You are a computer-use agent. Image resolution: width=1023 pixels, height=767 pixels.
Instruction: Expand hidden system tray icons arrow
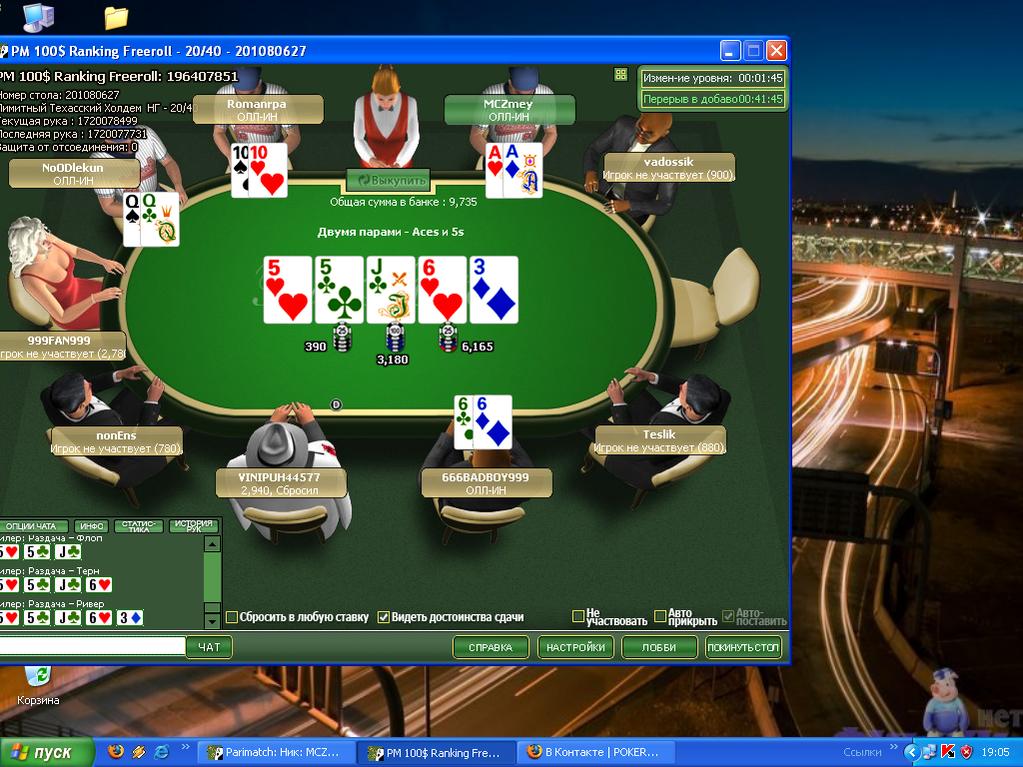tap(911, 752)
